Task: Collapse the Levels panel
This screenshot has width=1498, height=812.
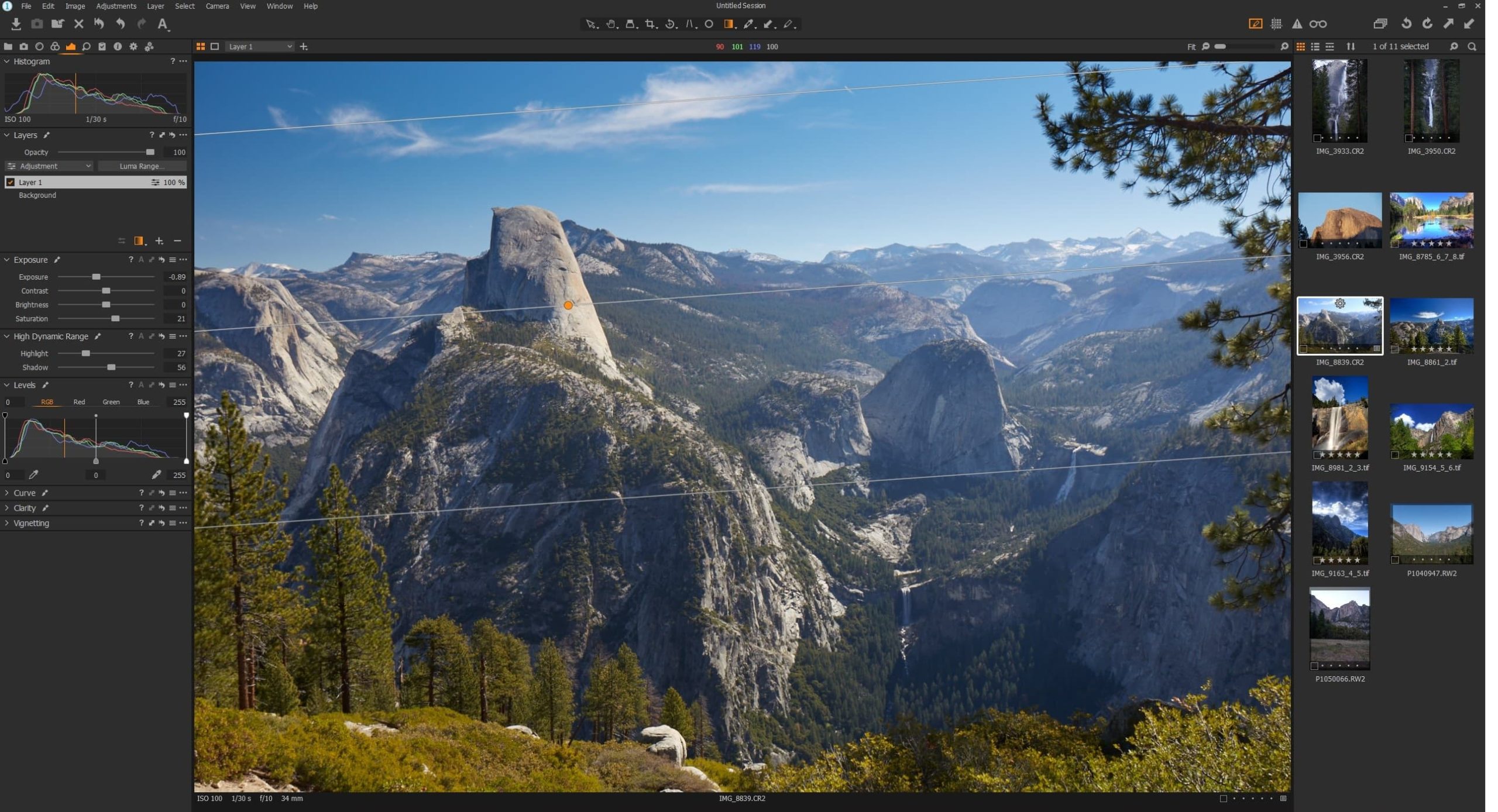Action: point(6,385)
